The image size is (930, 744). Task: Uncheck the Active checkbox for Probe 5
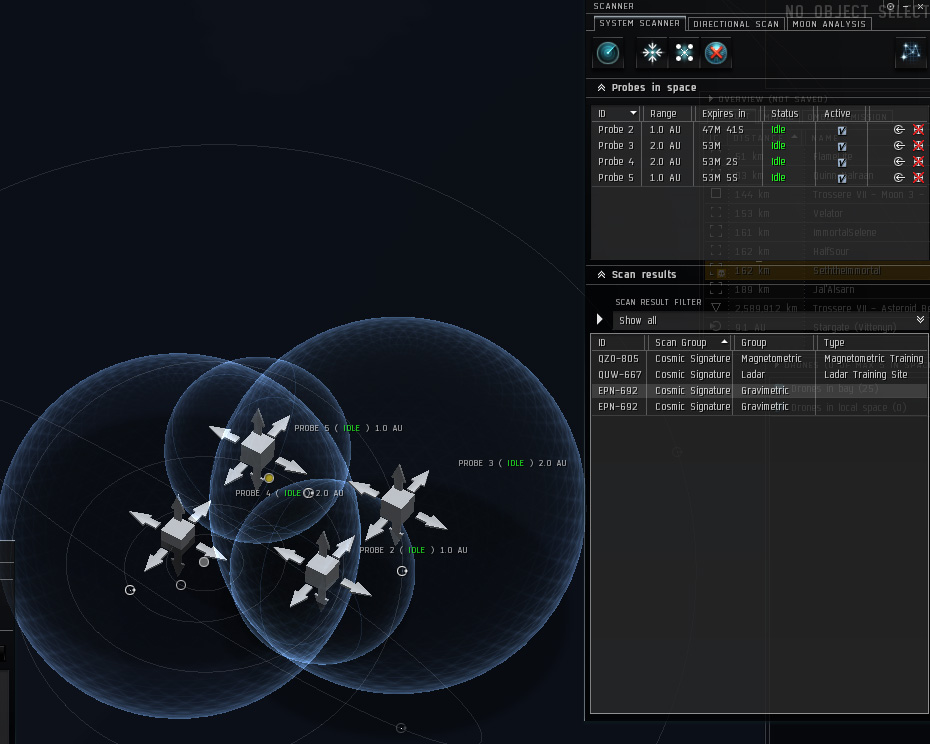[842, 179]
